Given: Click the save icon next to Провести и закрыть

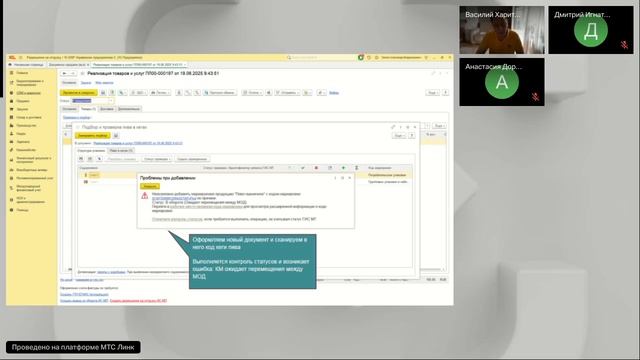Looking at the screenshot, I should click(x=103, y=93).
